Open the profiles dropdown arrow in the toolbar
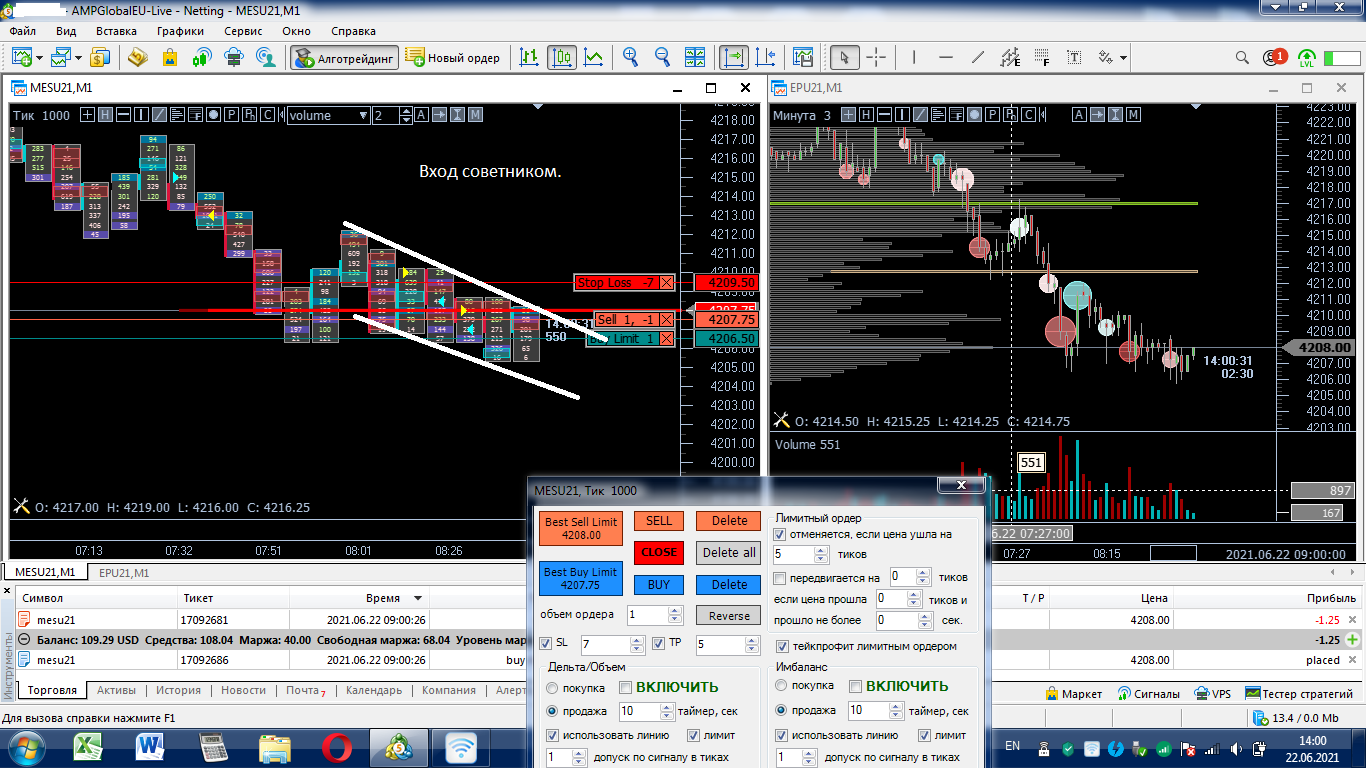This screenshot has width=1366, height=768. click(78, 58)
